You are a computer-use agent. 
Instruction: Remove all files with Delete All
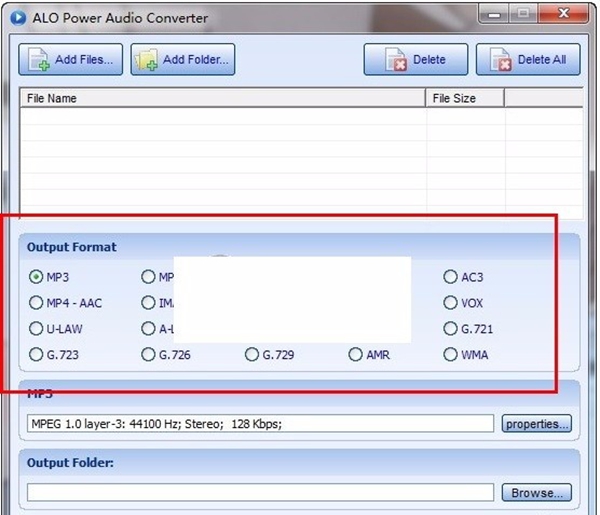[x=528, y=59]
